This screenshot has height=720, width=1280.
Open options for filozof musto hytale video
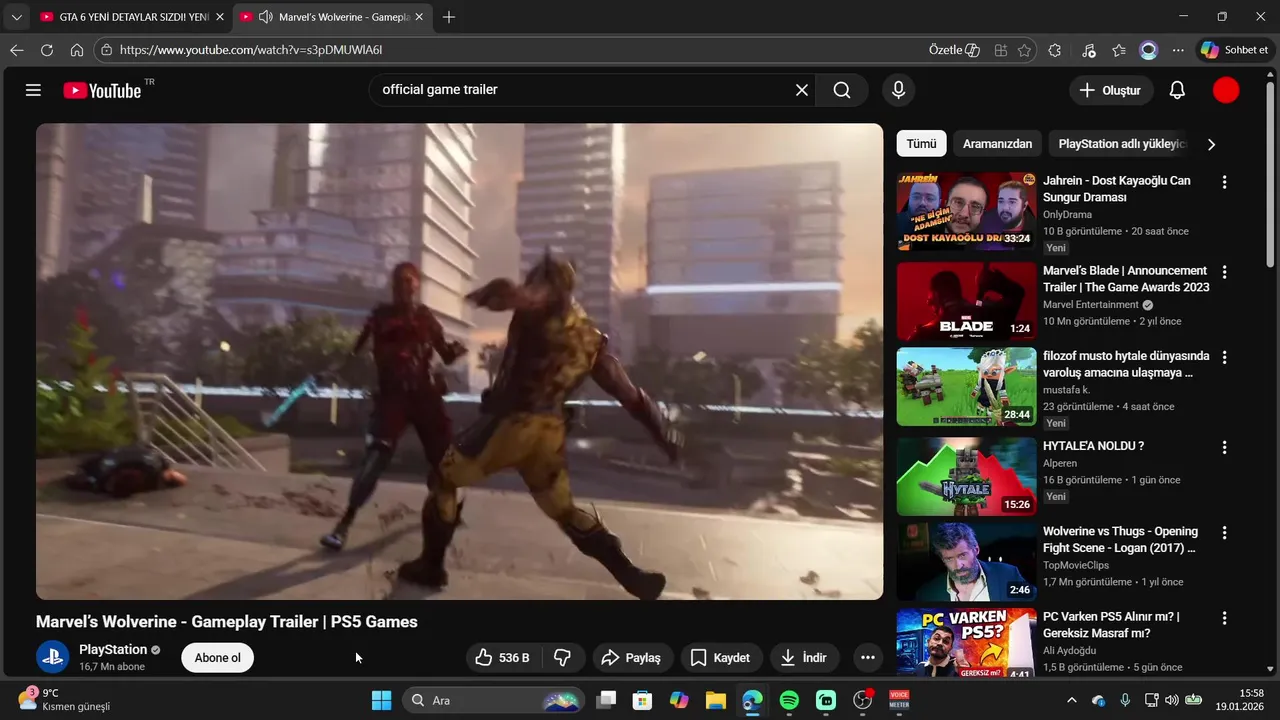click(1224, 357)
